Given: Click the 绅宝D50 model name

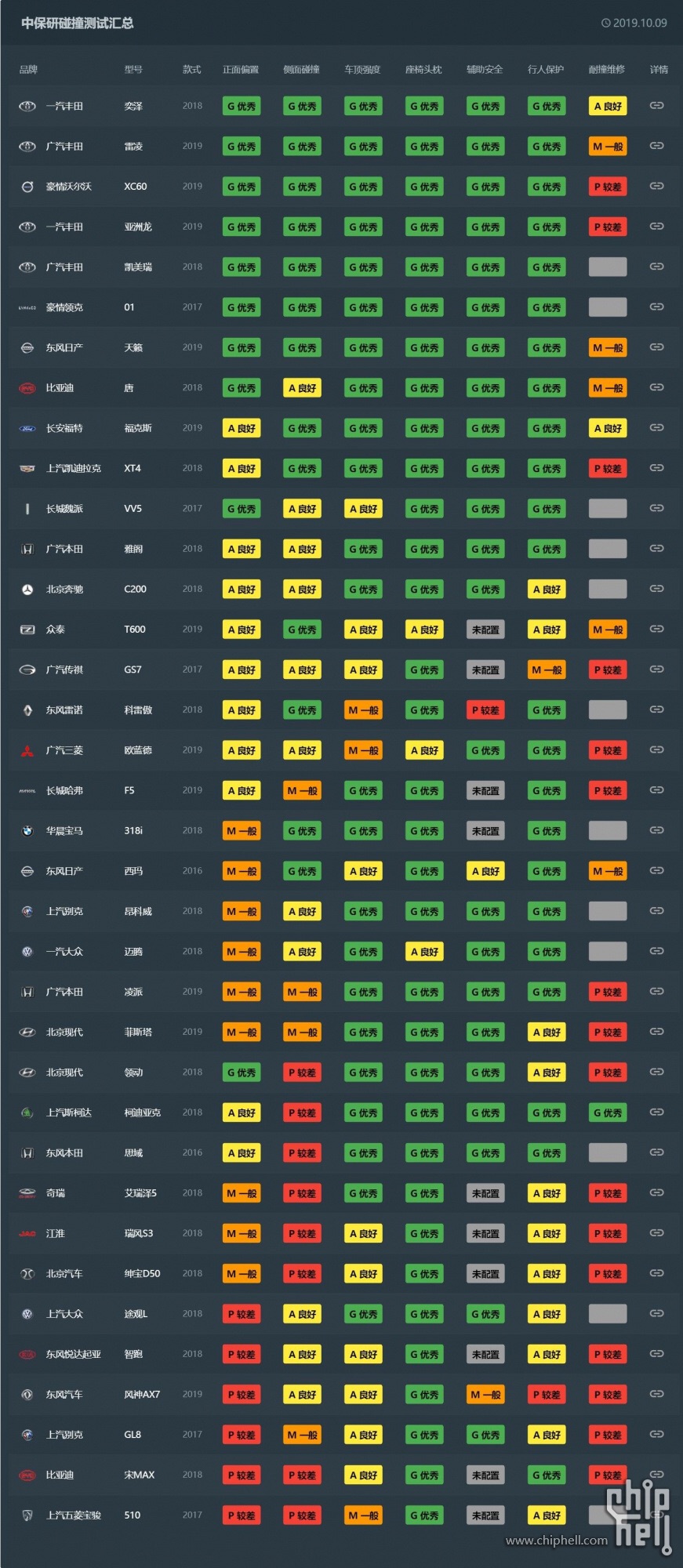Looking at the screenshot, I should coord(142,1274).
